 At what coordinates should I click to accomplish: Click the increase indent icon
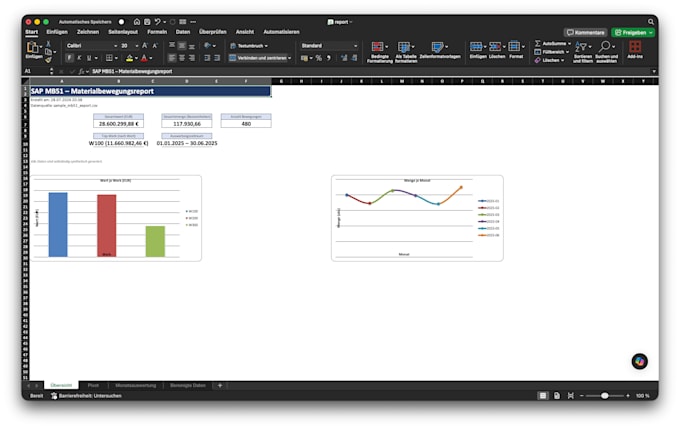217,58
